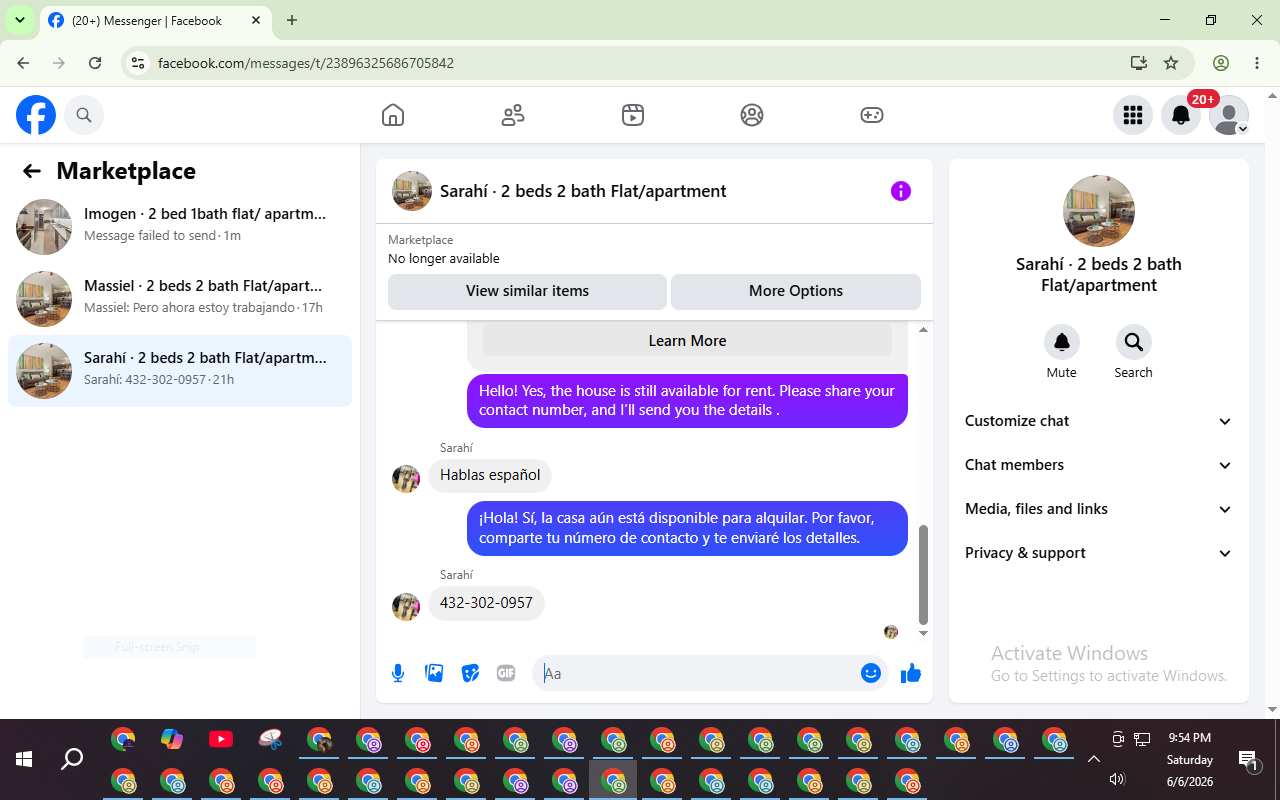Click the taskbar volume speaker icon
Image resolution: width=1280 pixels, height=800 pixels.
tap(1118, 780)
